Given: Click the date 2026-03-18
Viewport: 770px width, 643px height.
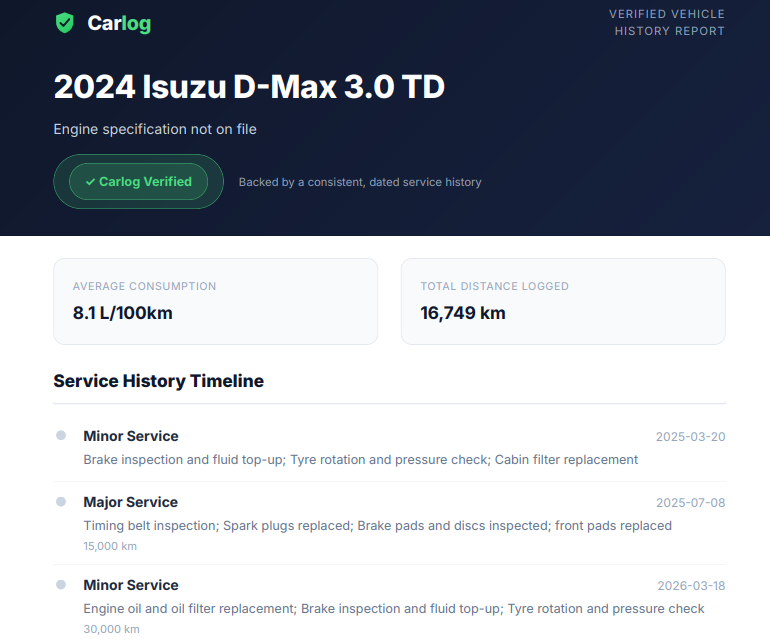Looking at the screenshot, I should [691, 586].
